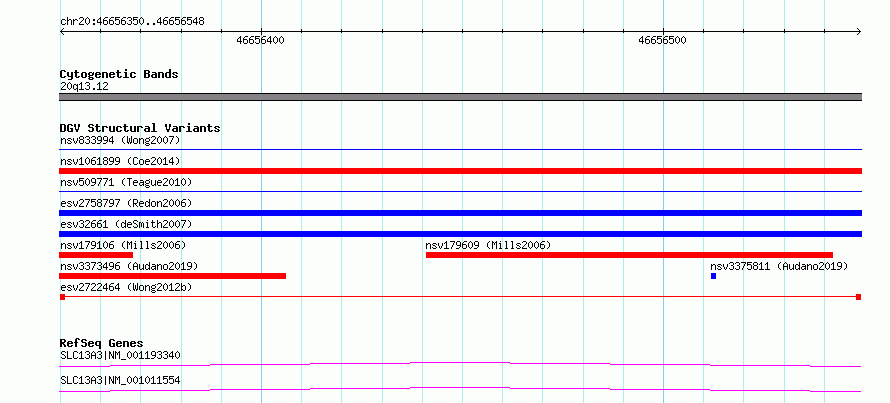890x403 pixels.
Task: Click the nsv833994 (Wong2007) label
Action: coord(120,140)
